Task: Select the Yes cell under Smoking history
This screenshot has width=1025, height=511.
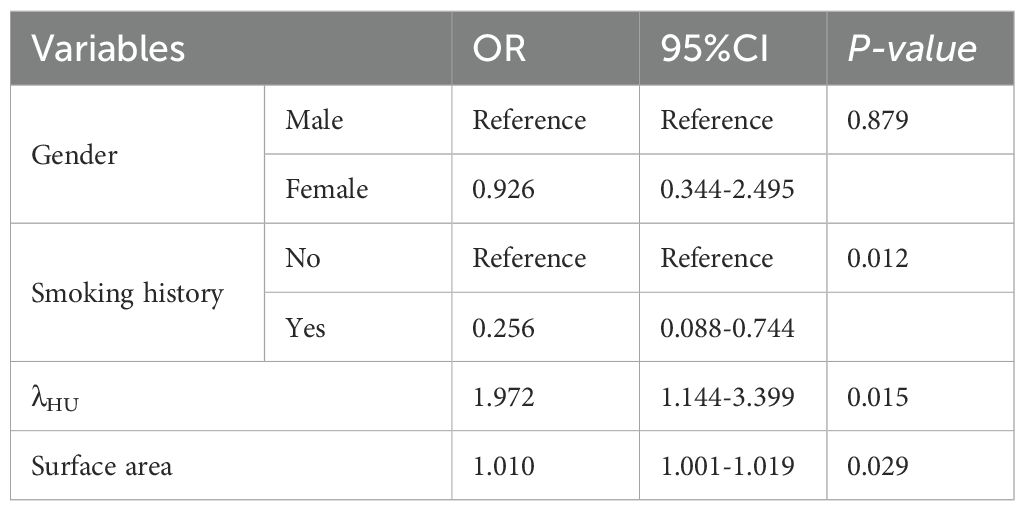Action: click(305, 328)
